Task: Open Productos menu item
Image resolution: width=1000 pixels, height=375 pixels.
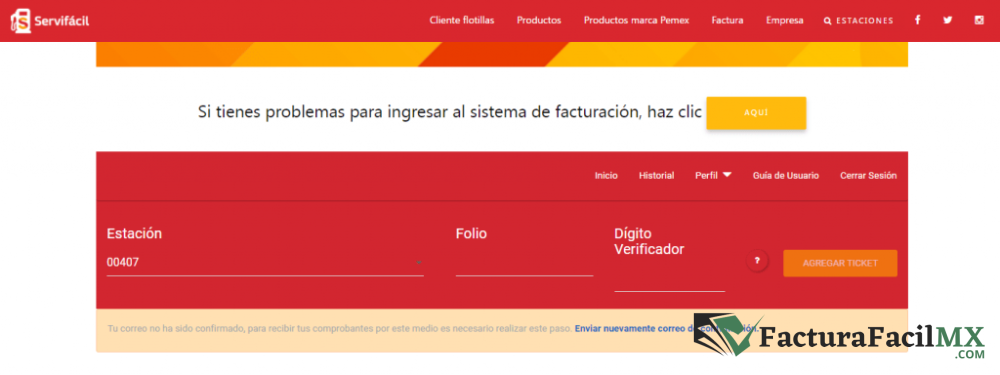Action: 539,20
